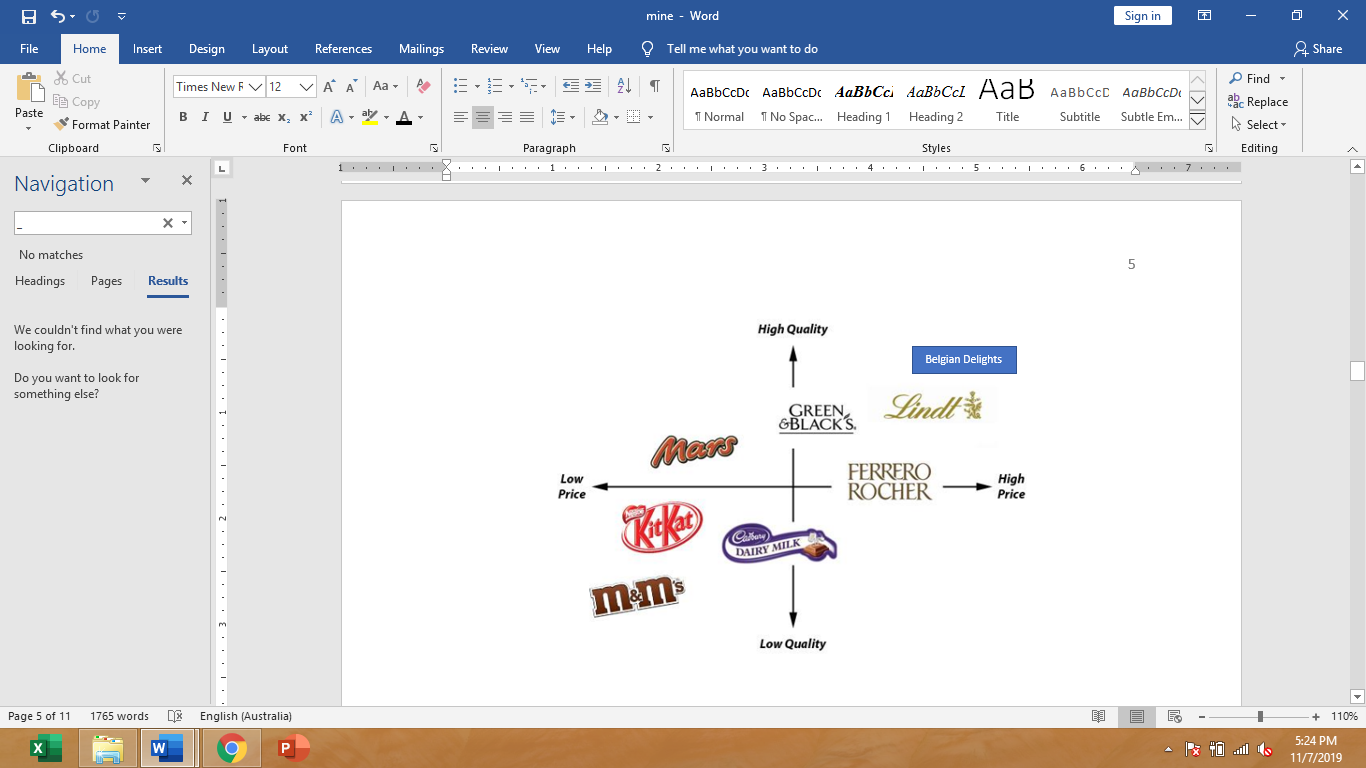Click Replace in Editing group
The width and height of the screenshot is (1366, 768).
(x=1258, y=101)
